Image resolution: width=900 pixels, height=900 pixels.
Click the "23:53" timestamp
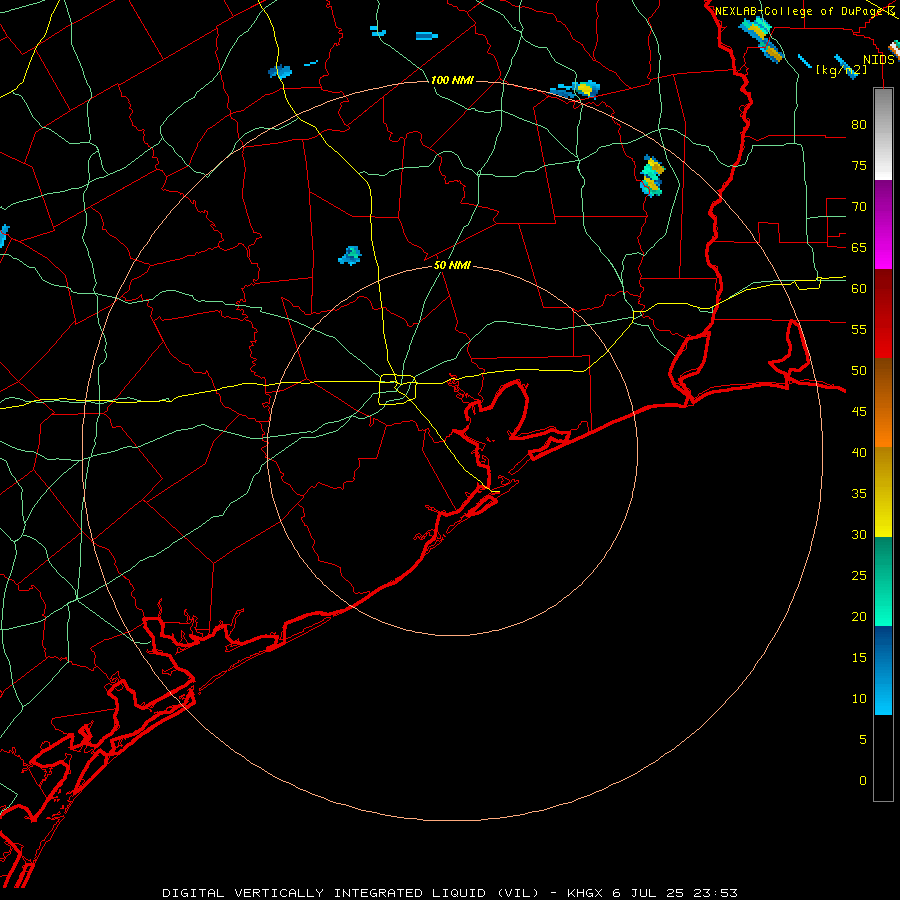715,893
